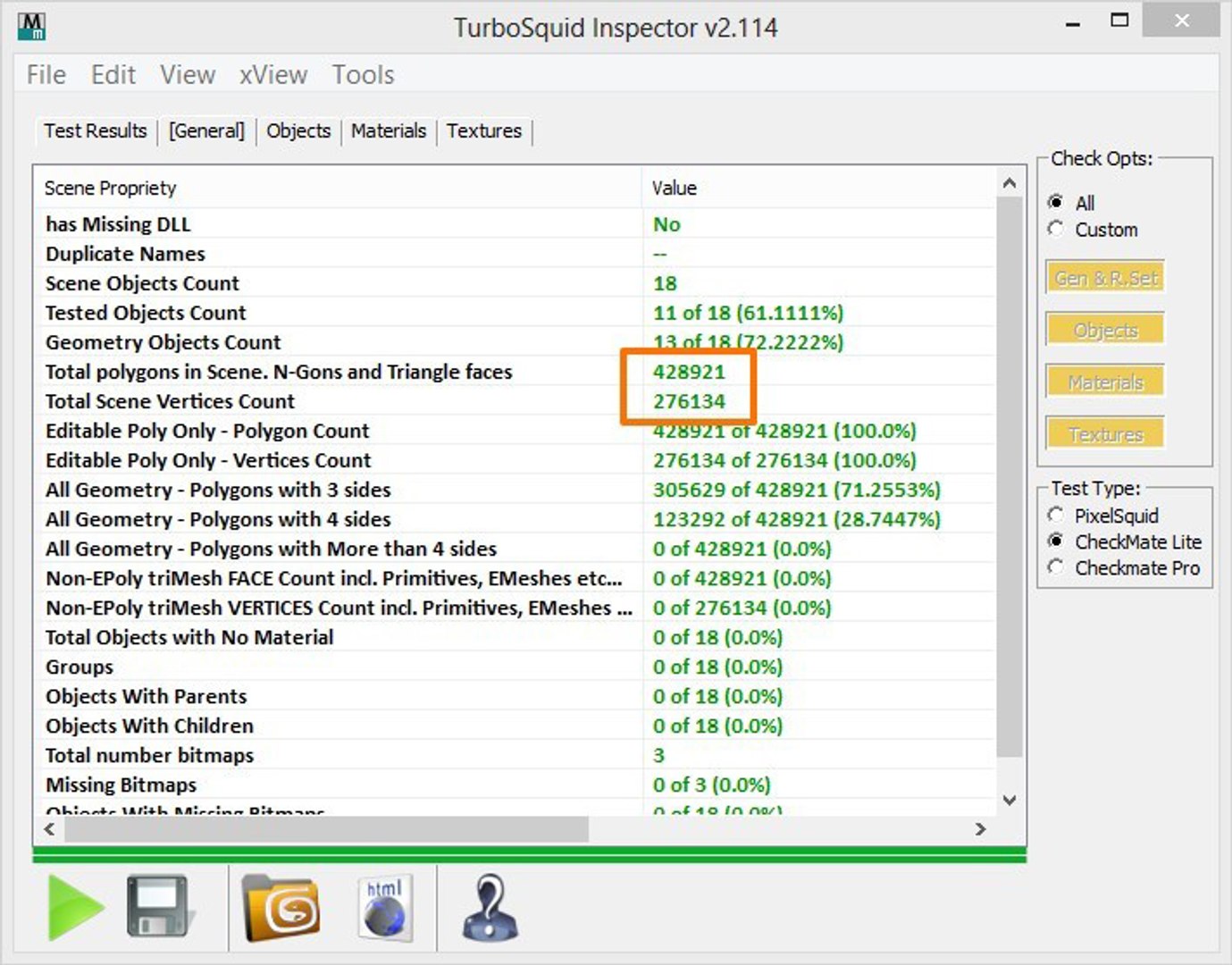The height and width of the screenshot is (965, 1232).
Task: Switch to the Materials tab
Action: 389,130
